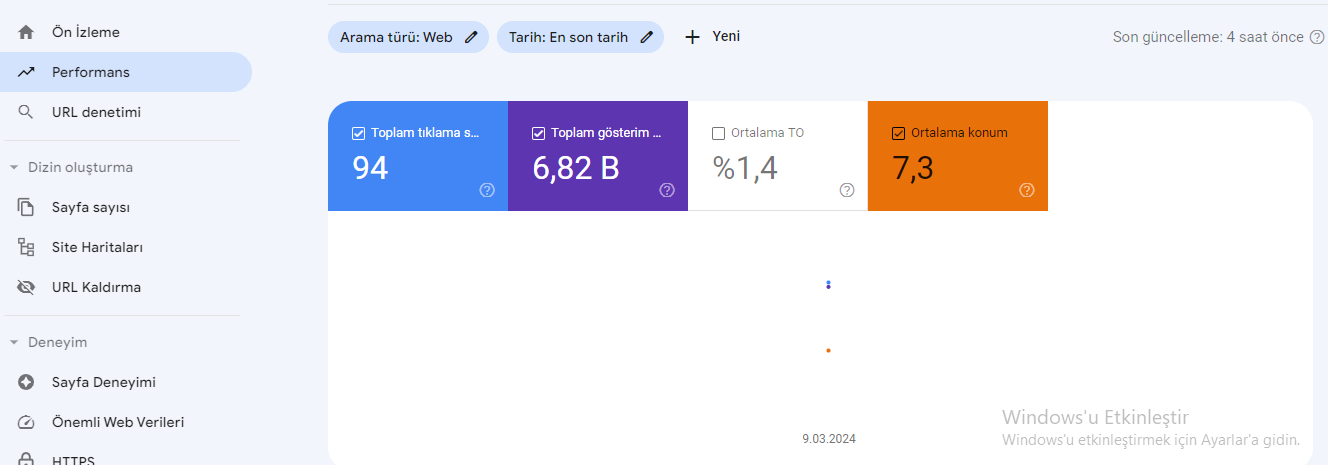Add a new filter with Yeni
The width and height of the screenshot is (1328, 465).
pos(712,37)
